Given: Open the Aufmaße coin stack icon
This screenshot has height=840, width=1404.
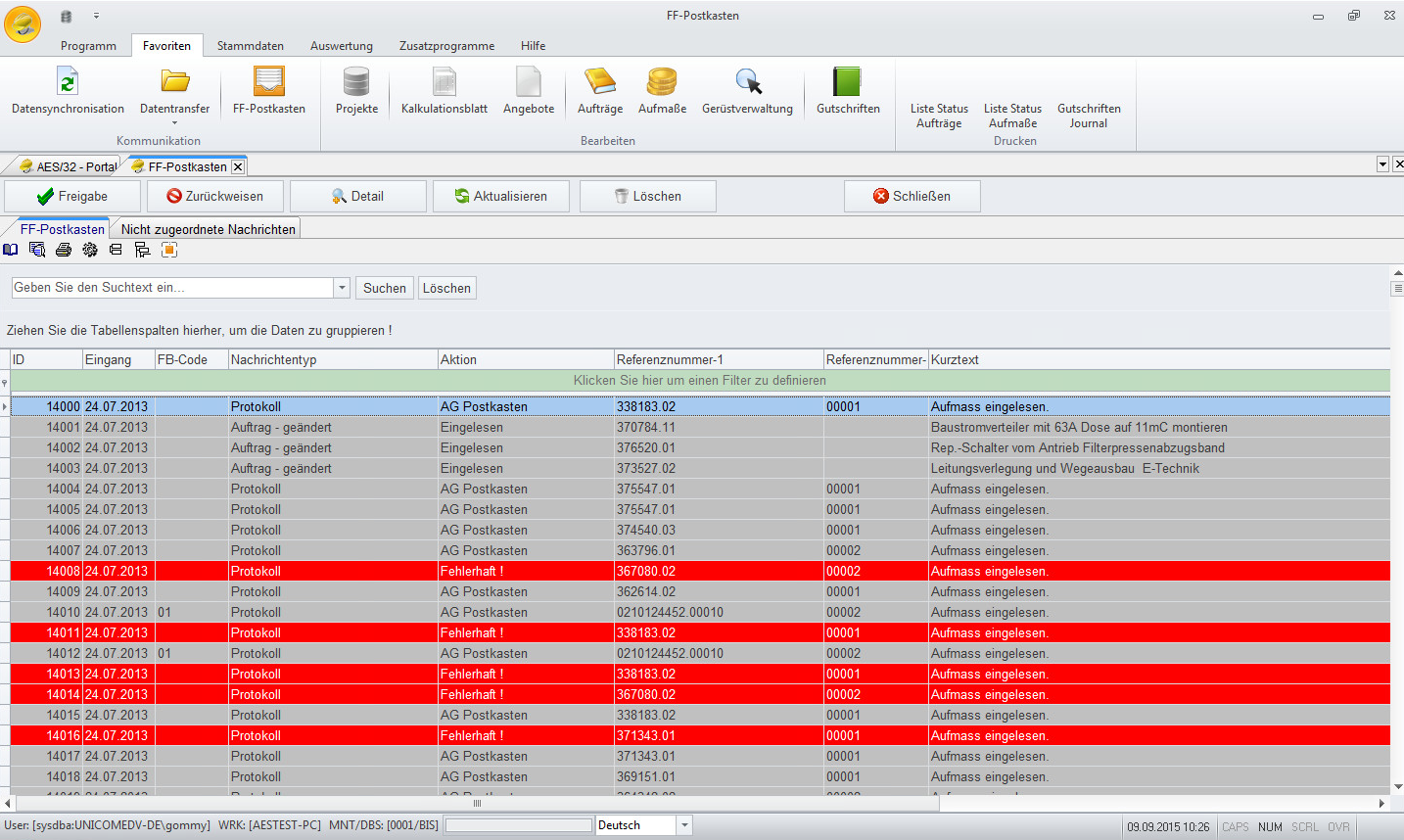Looking at the screenshot, I should tap(662, 91).
